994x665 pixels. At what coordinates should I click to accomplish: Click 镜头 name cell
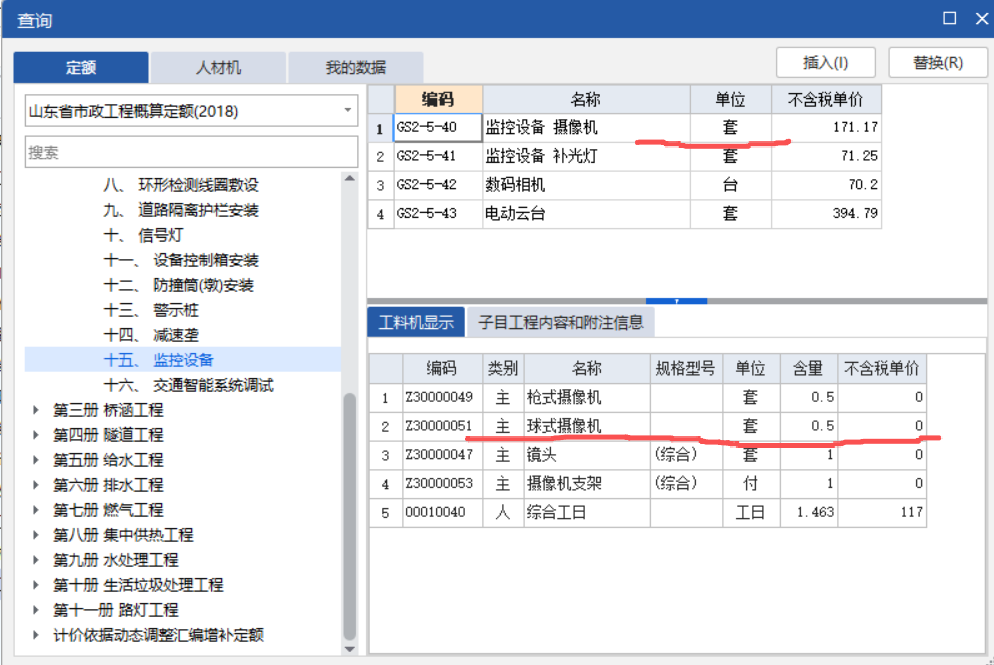587,455
